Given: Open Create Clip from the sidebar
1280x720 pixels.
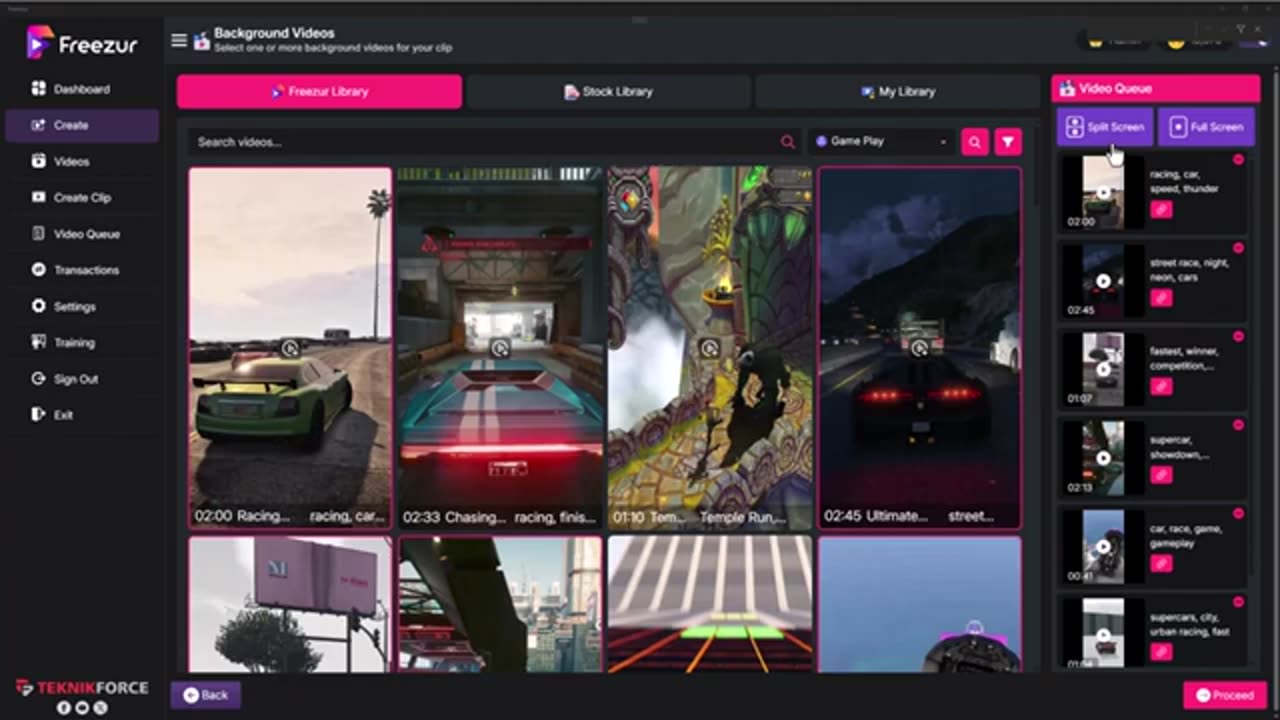Looking at the screenshot, I should [82, 198].
